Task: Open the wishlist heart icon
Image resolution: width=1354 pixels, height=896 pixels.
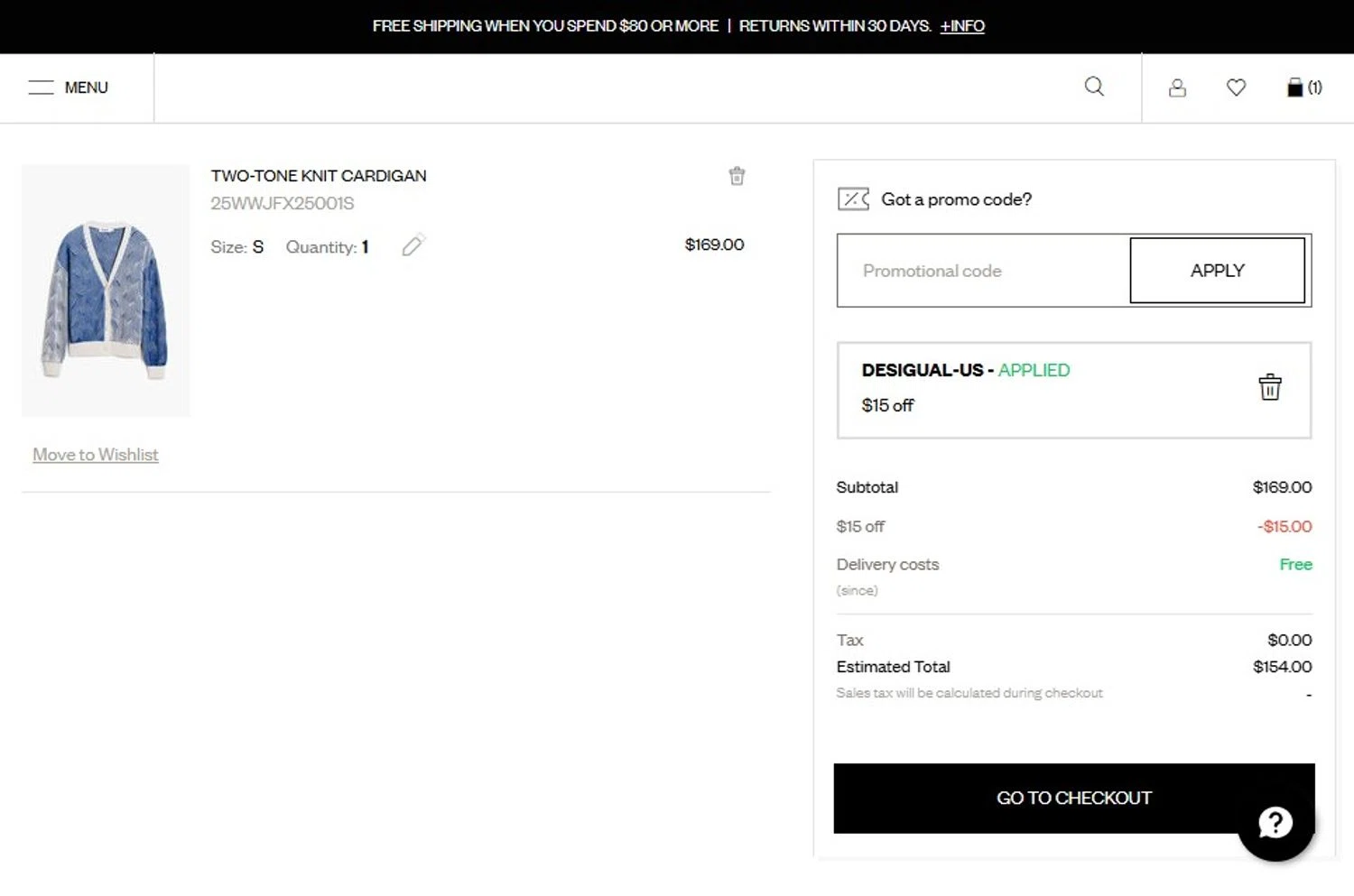Action: pyautogui.click(x=1236, y=88)
